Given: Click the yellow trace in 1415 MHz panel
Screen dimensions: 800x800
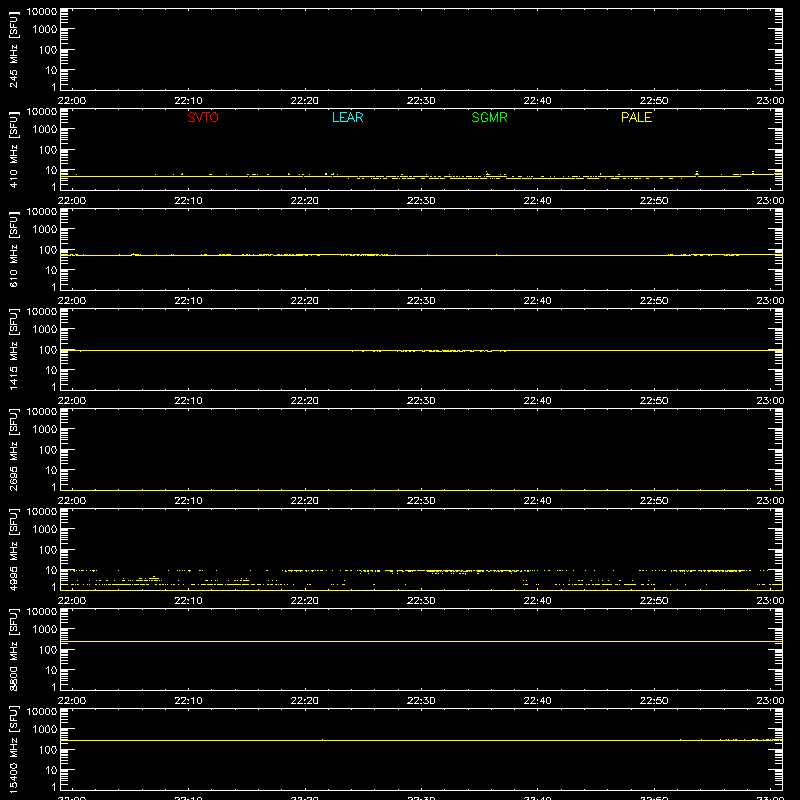Looking at the screenshot, I should pos(421,351).
